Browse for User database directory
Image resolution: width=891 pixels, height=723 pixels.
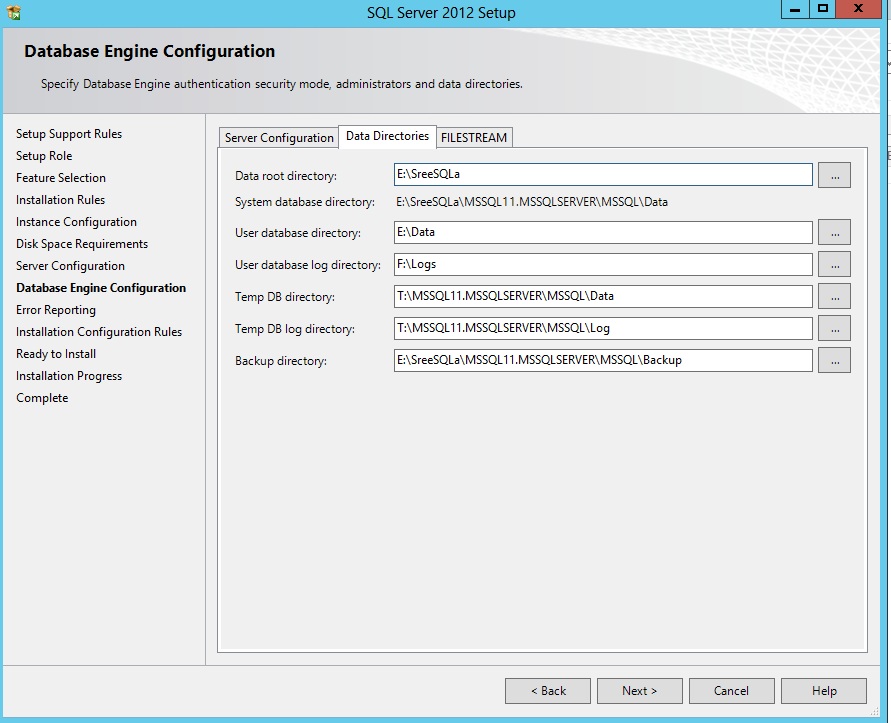point(834,232)
